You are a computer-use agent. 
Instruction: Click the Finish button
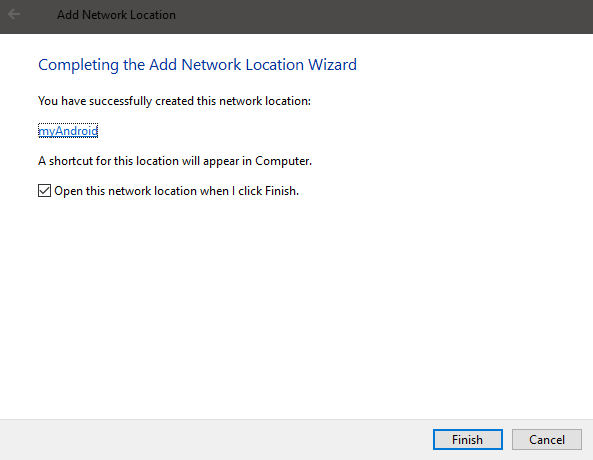[x=467, y=440]
